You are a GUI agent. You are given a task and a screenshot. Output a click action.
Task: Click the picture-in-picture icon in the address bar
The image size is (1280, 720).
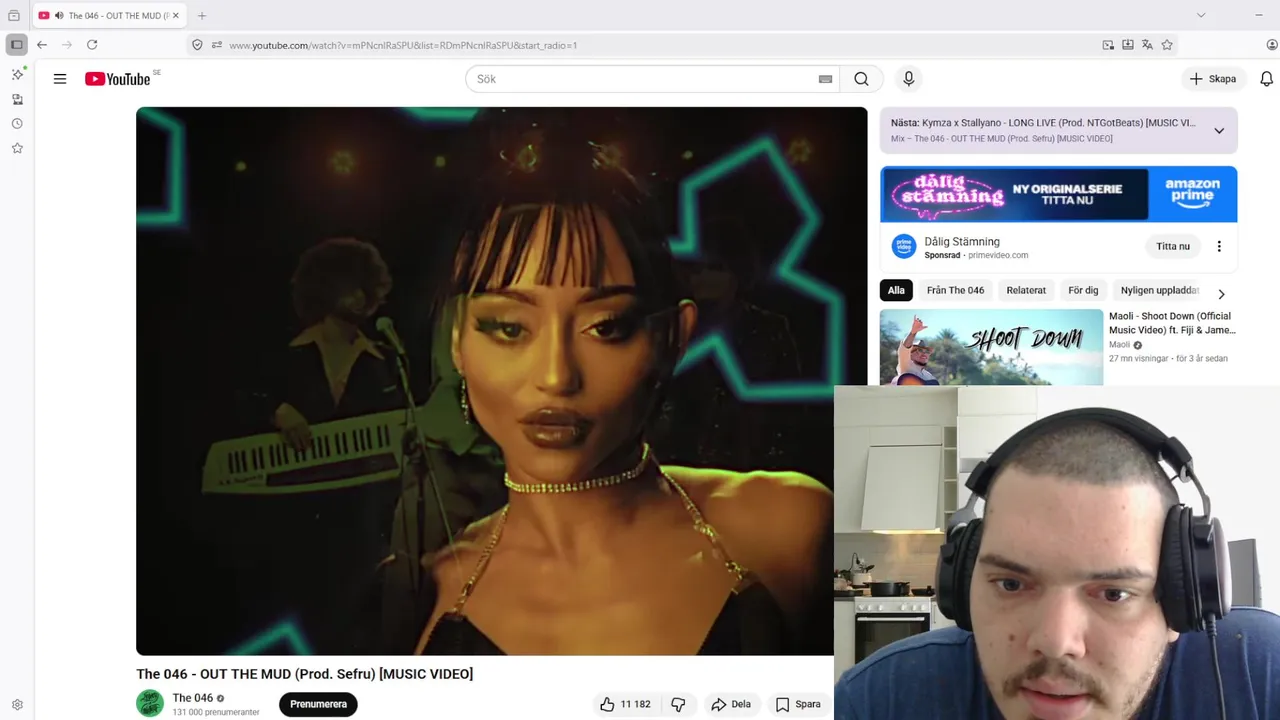1108,45
